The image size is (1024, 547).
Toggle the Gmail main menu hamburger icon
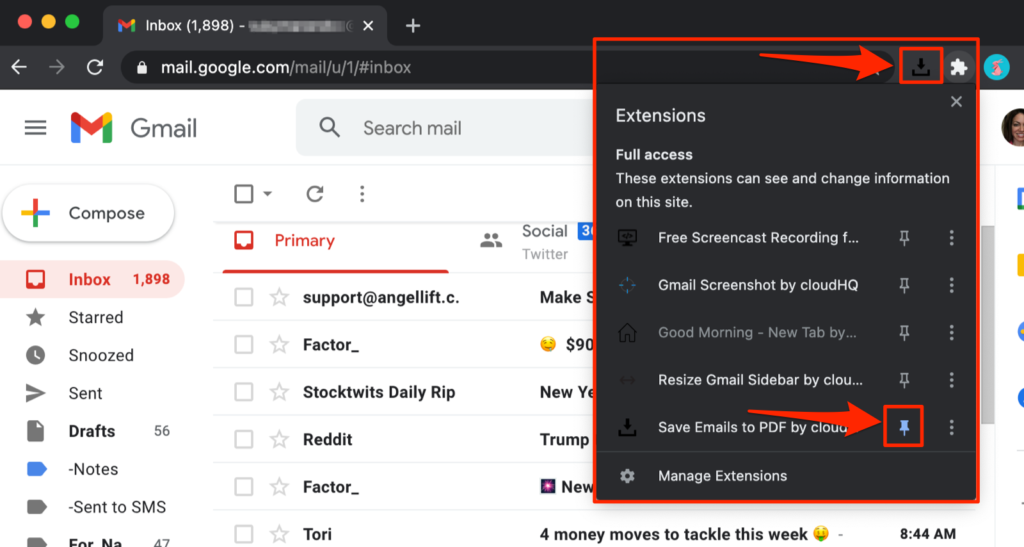(35, 128)
